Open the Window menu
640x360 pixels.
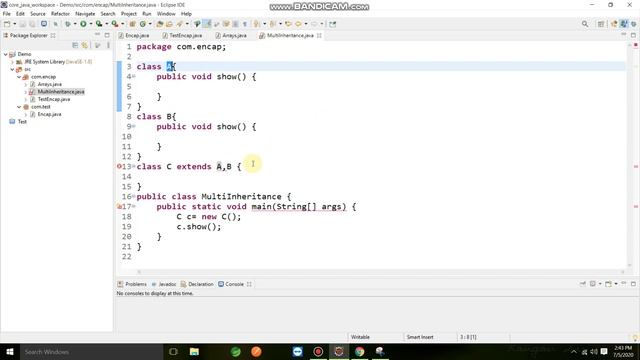coord(166,14)
